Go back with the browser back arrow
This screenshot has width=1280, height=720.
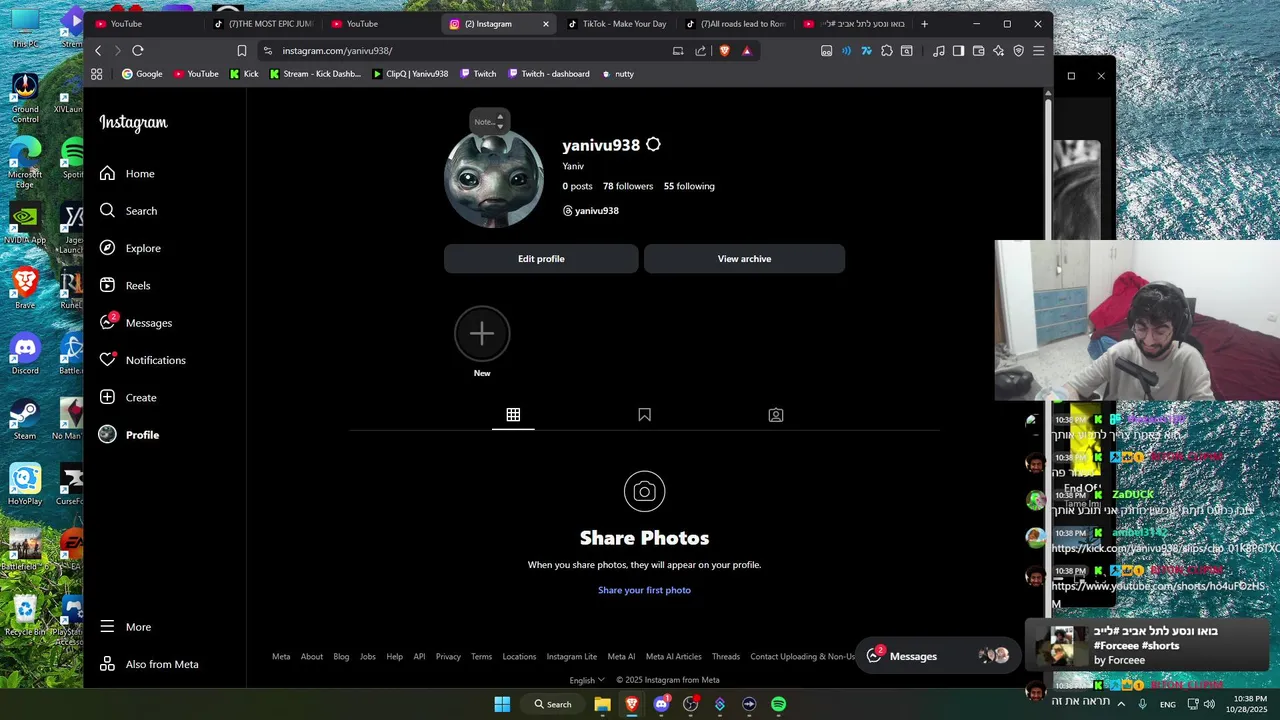pos(98,51)
